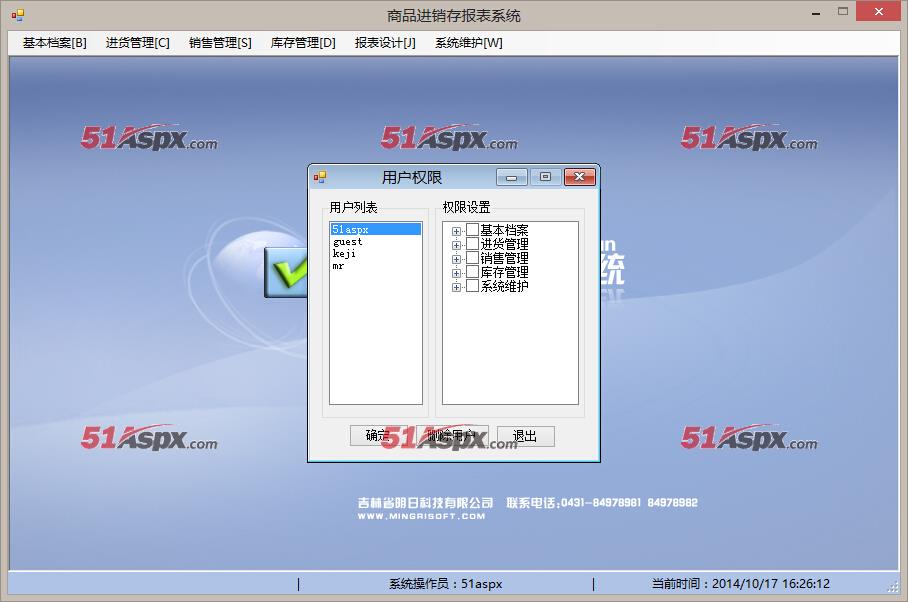Open the 系统维护[W] menu
The width and height of the screenshot is (908, 602).
click(468, 43)
